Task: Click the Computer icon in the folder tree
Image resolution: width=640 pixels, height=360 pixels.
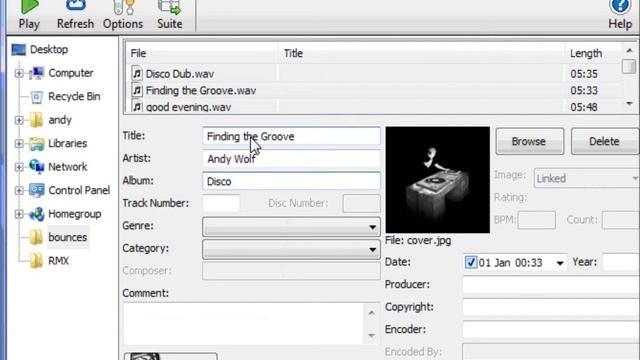Action: 37,73
